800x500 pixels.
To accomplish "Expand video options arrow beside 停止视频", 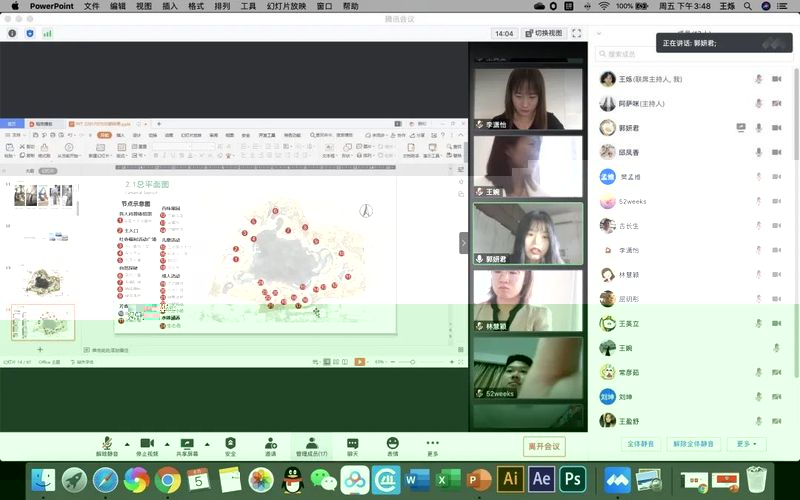I will tap(167, 444).
